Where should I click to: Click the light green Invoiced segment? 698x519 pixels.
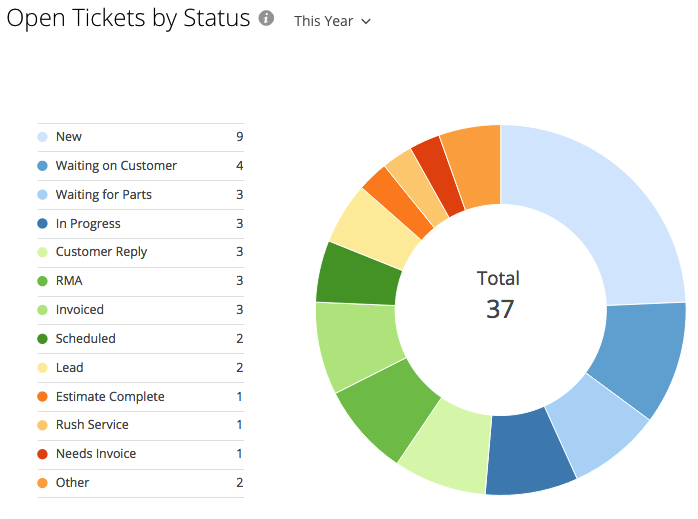[359, 345]
